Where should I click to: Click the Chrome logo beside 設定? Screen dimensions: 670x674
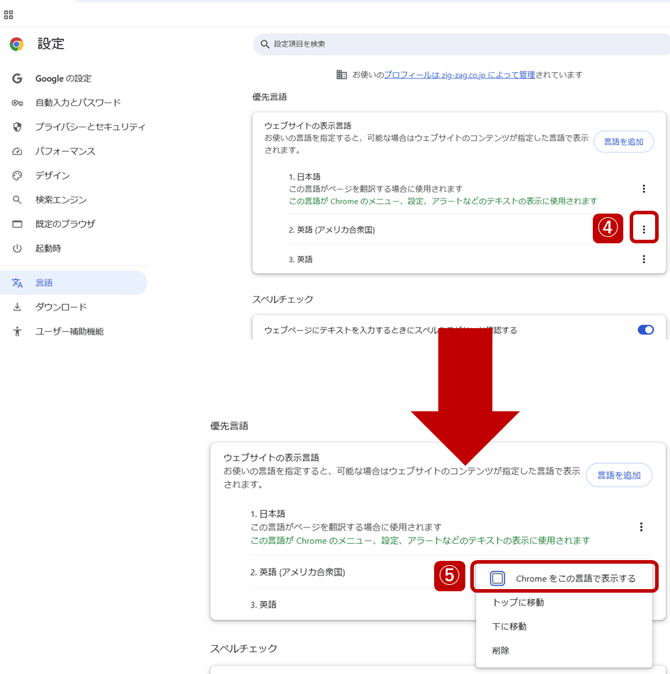[x=16, y=44]
